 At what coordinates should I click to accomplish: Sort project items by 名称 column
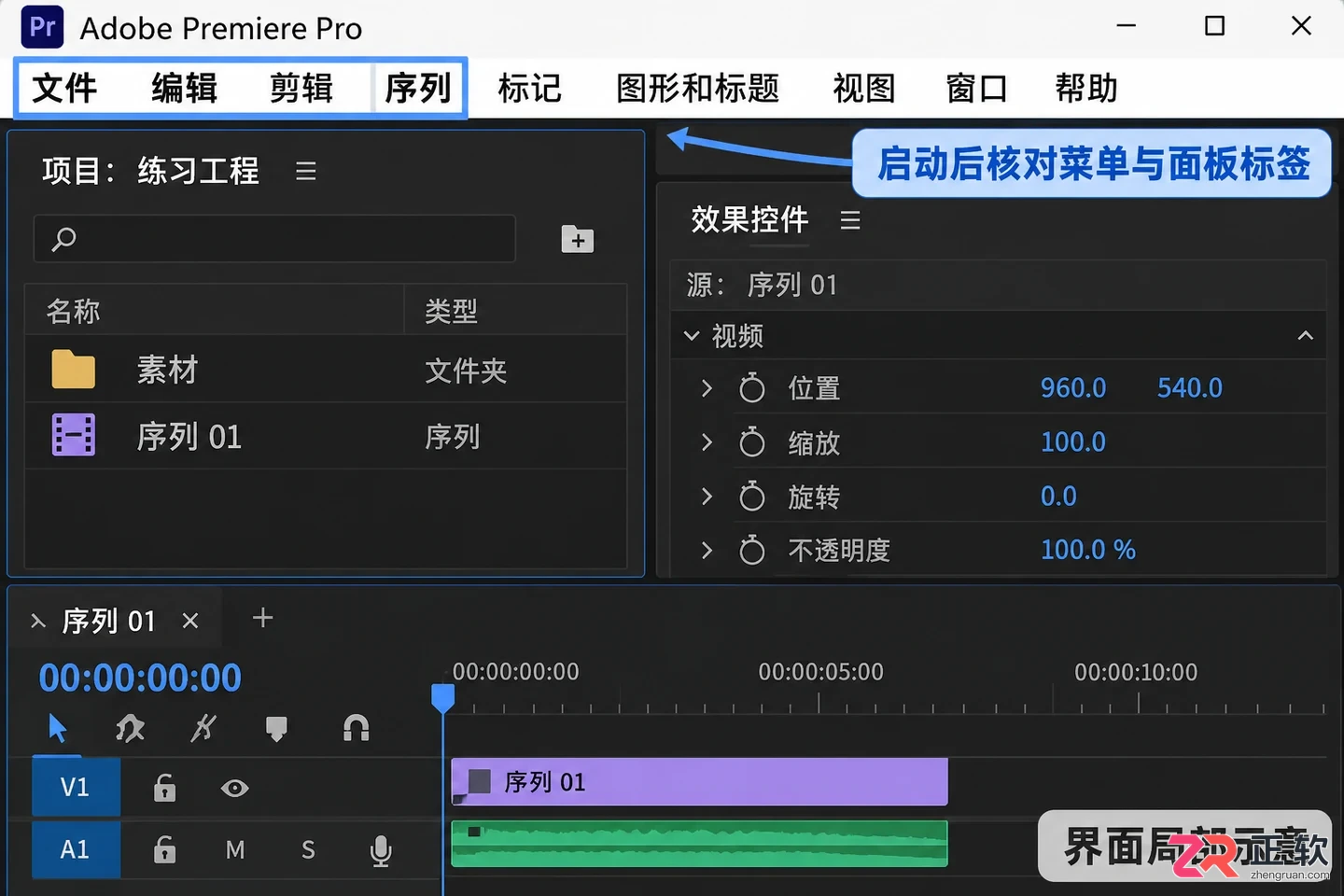(74, 311)
